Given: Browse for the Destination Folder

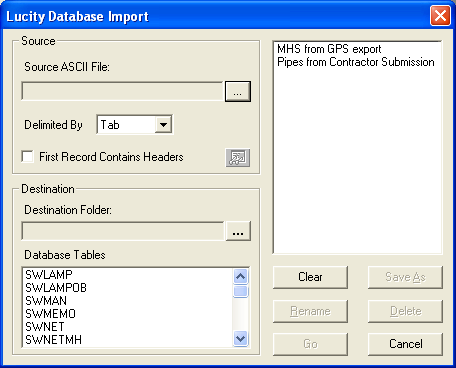Looking at the screenshot, I should [x=238, y=231].
